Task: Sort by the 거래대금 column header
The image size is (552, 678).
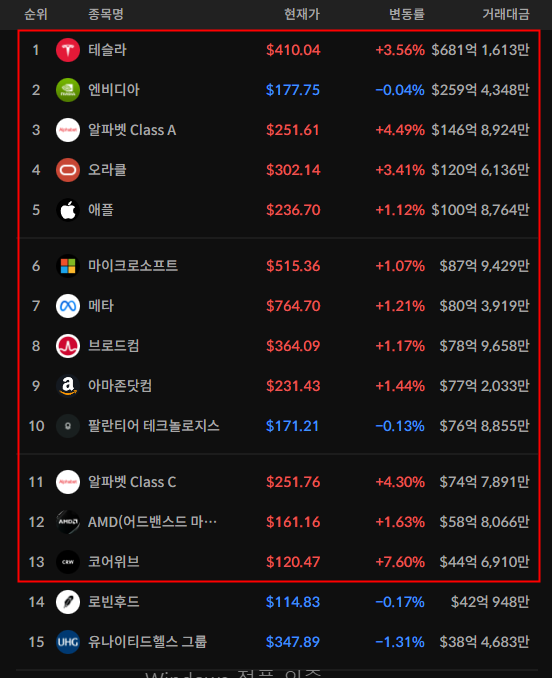Action: tap(506, 14)
